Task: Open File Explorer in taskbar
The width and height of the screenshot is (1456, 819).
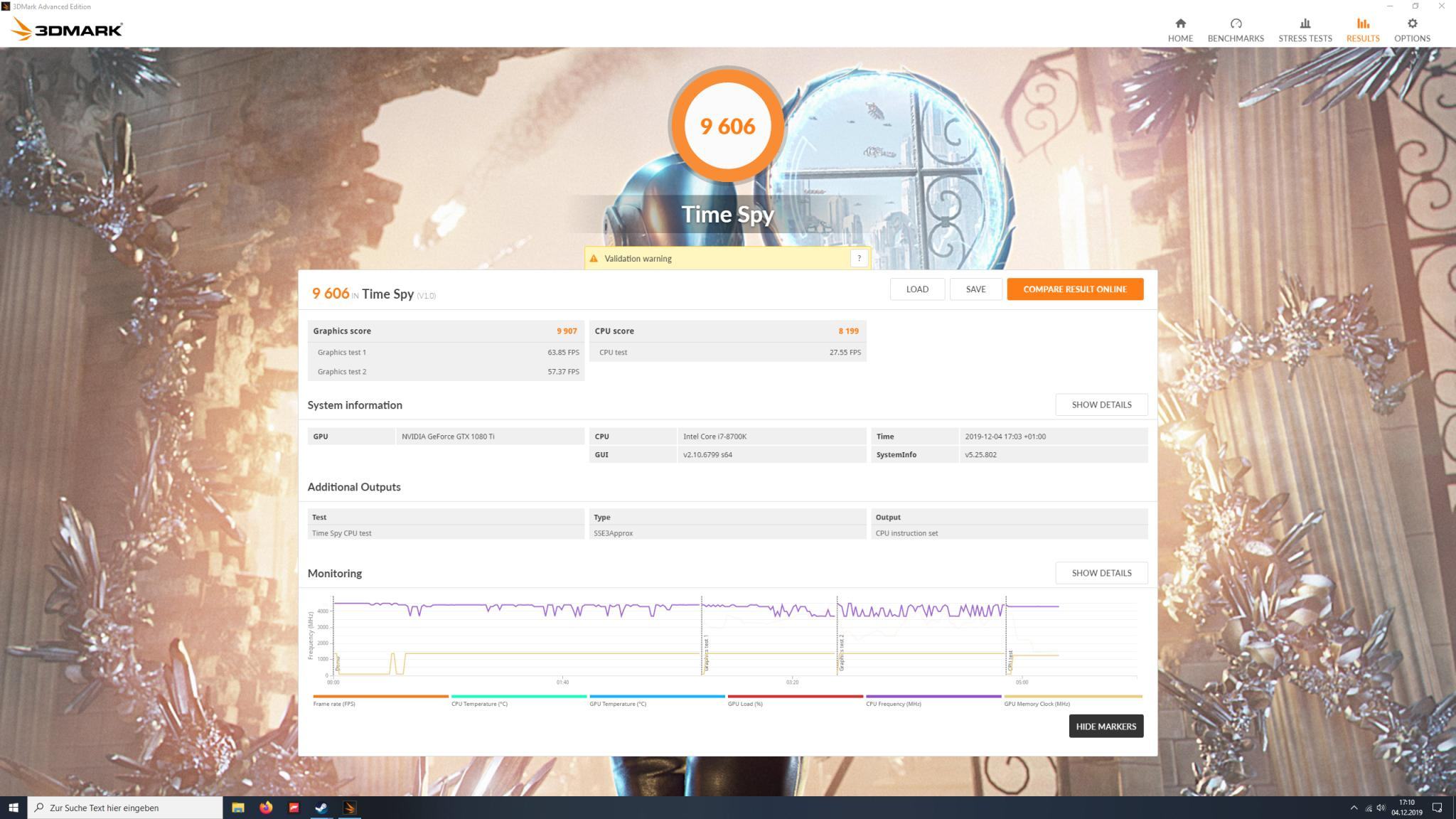Action: pos(238,808)
